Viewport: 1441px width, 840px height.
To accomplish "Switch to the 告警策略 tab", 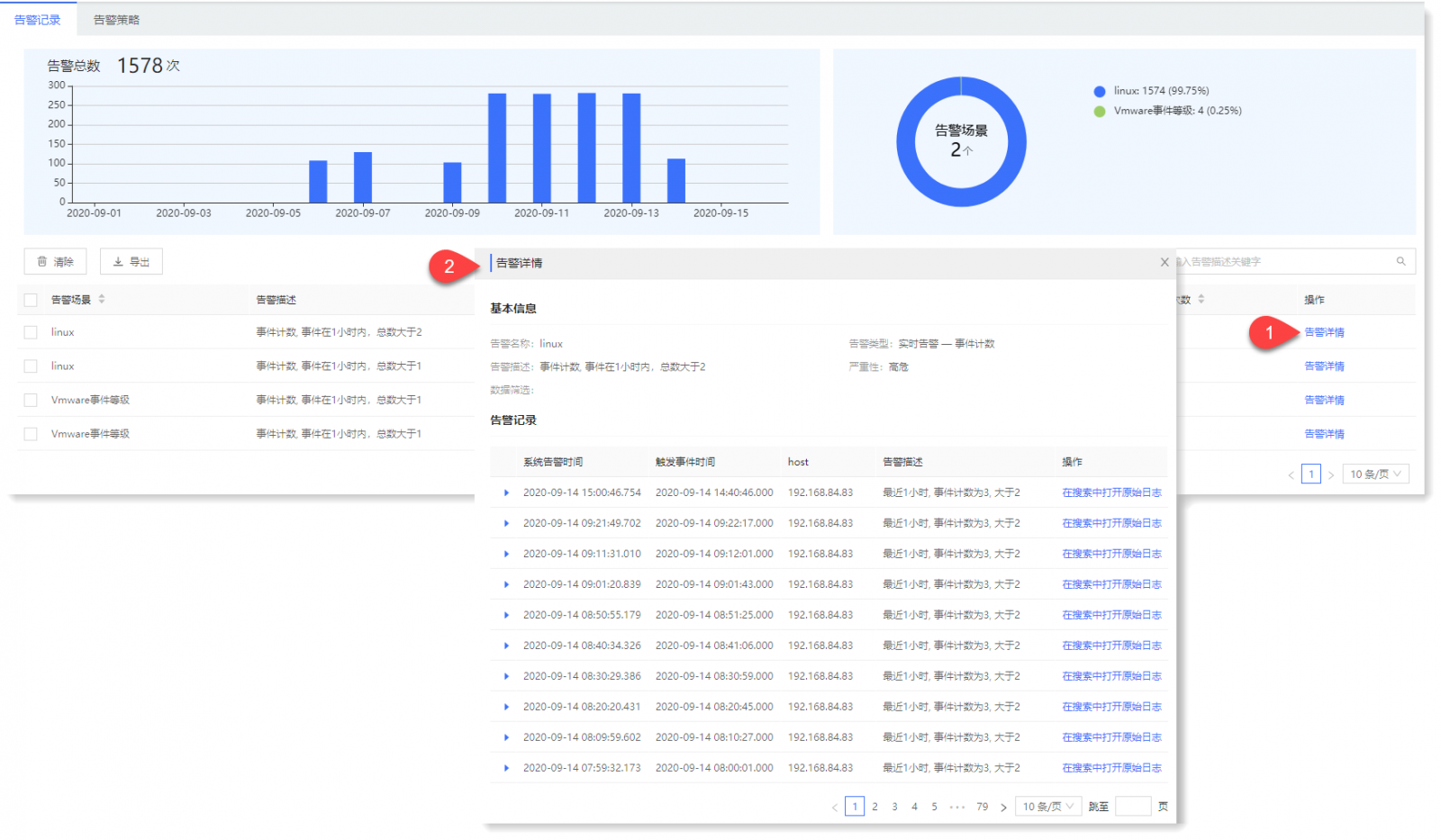I will [116, 20].
